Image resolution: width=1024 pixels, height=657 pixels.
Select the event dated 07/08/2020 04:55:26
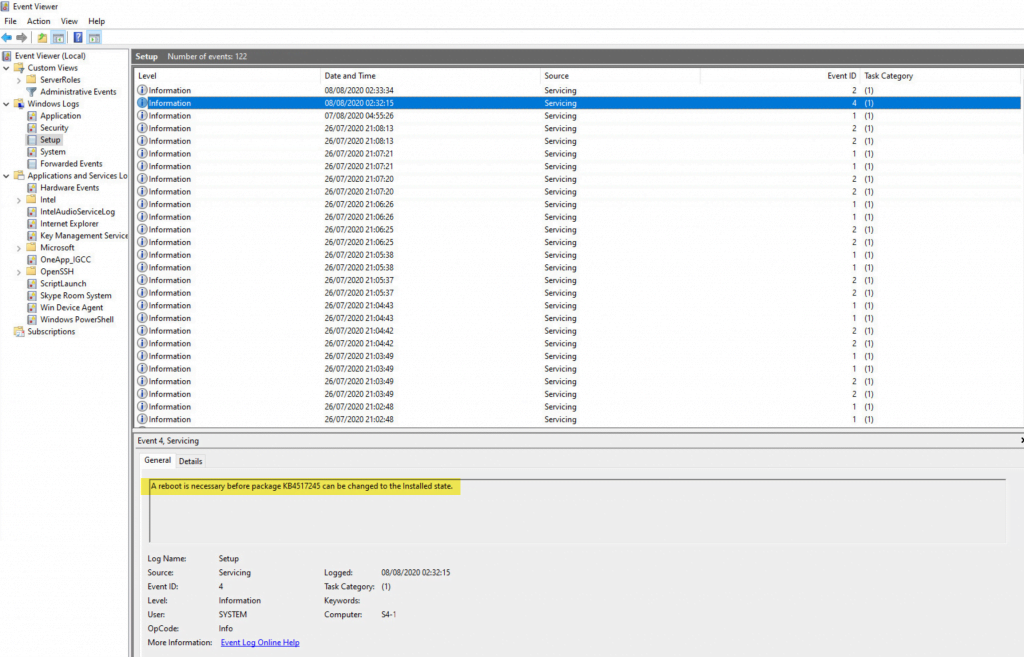point(578,116)
